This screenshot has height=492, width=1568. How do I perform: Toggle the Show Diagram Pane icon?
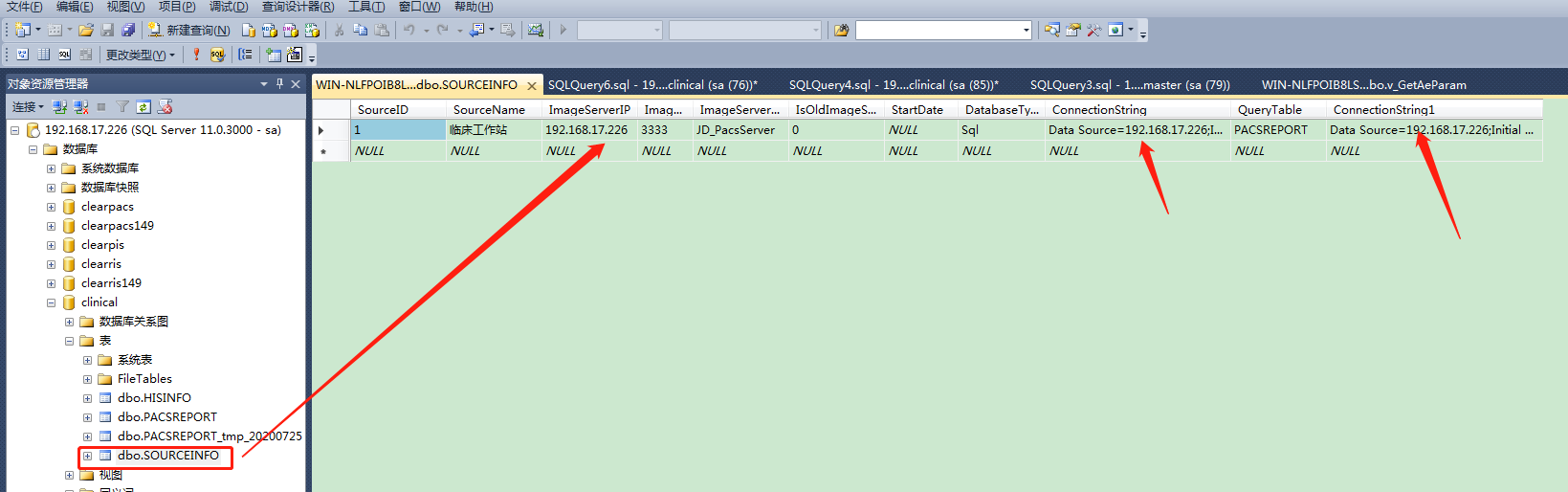pos(23,56)
